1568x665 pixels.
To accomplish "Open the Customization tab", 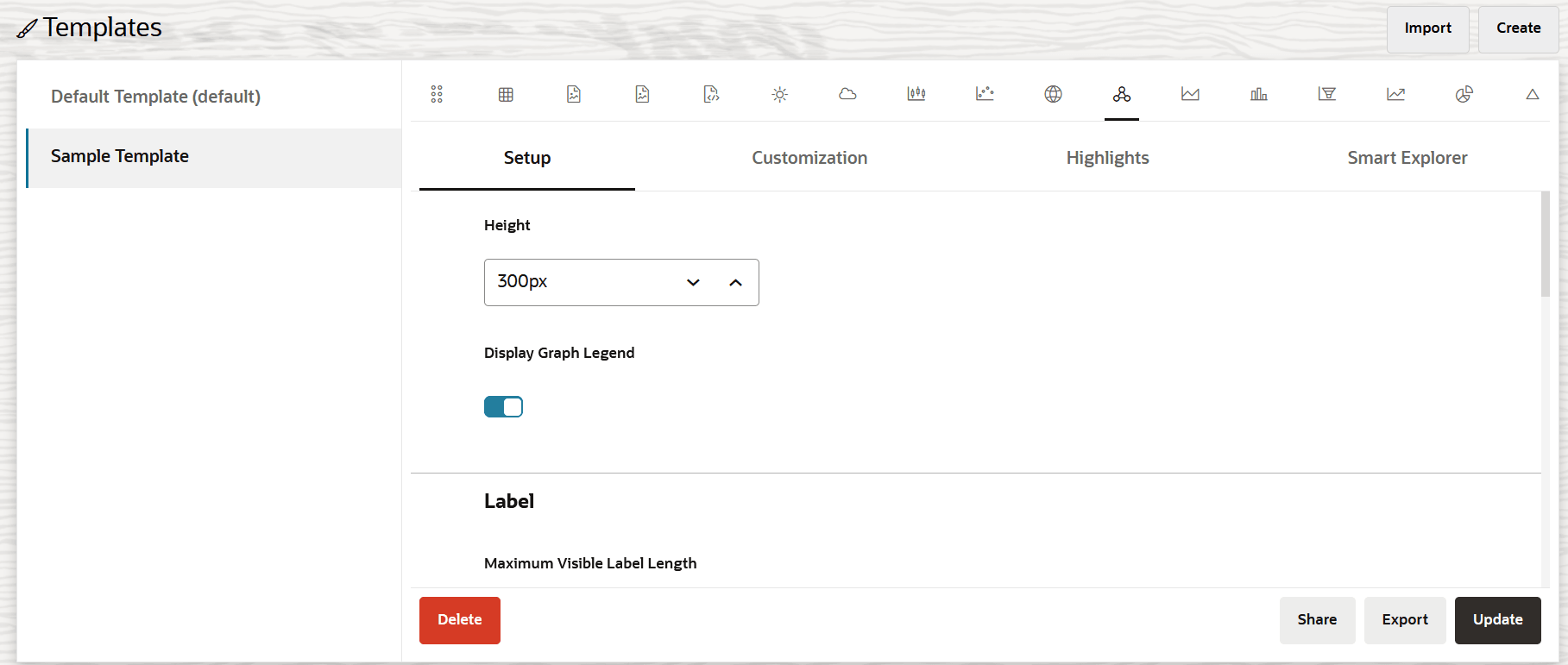I will (x=809, y=158).
